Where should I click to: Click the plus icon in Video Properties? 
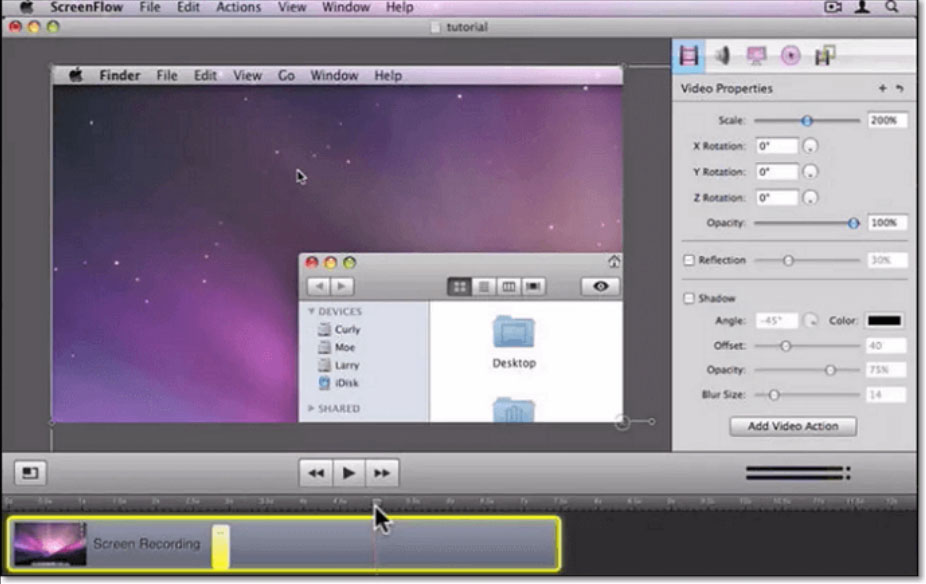(882, 88)
